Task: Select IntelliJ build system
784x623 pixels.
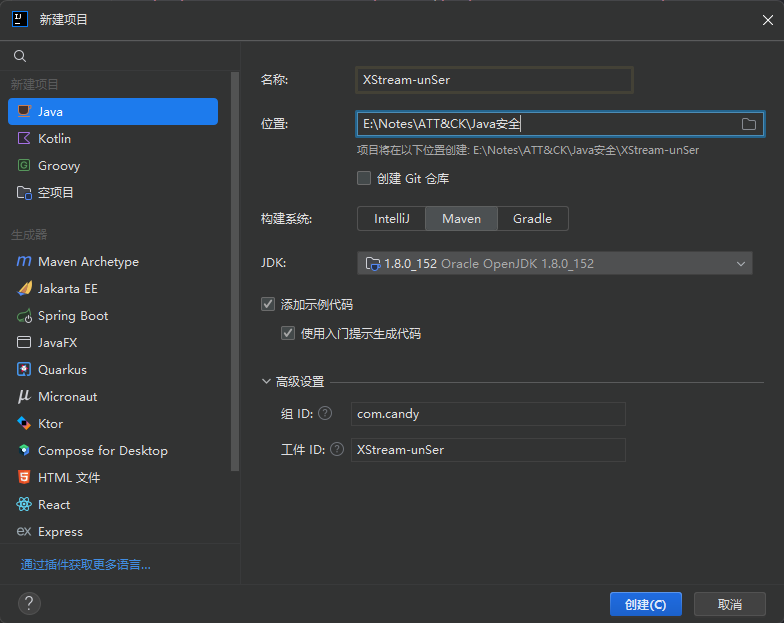Action: pos(392,218)
